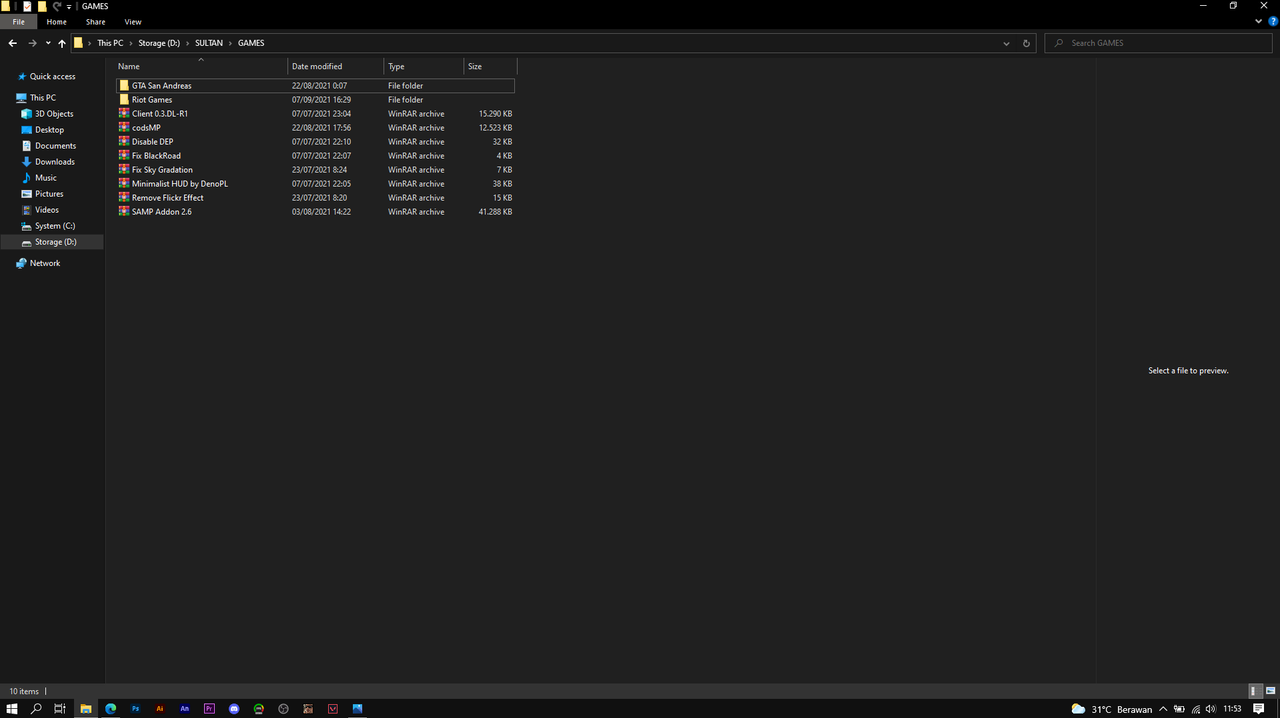Switch to the View ribbon tab

[x=133, y=22]
